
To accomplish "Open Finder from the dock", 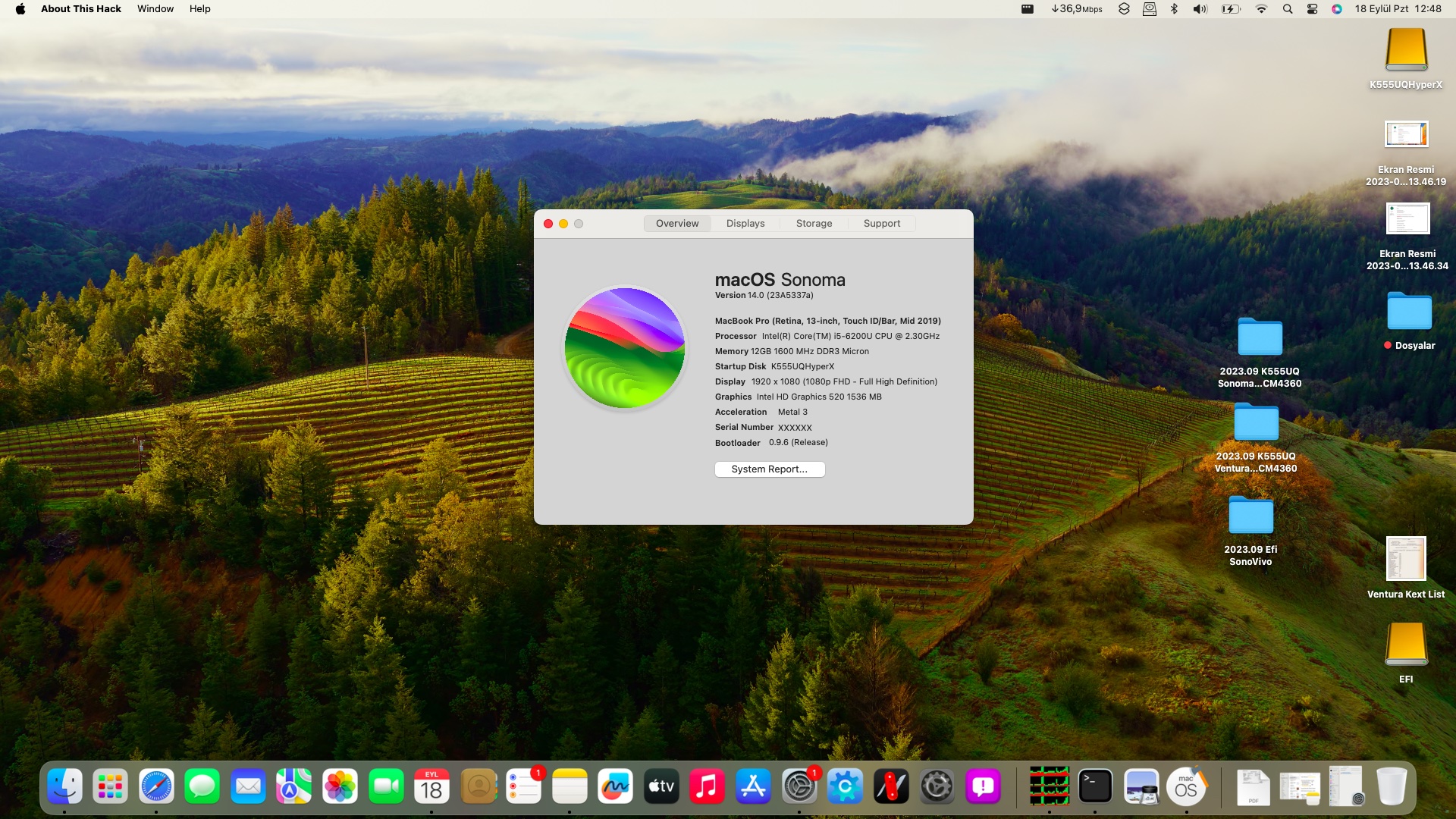I will click(64, 786).
